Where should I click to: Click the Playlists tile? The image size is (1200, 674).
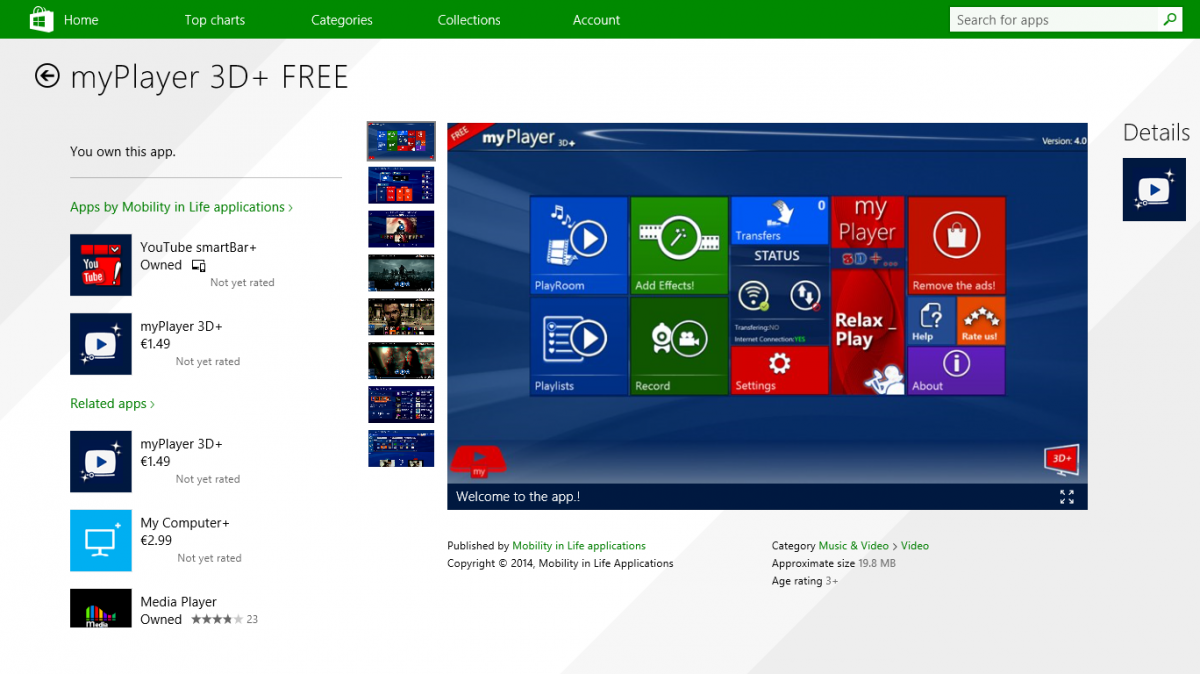579,346
